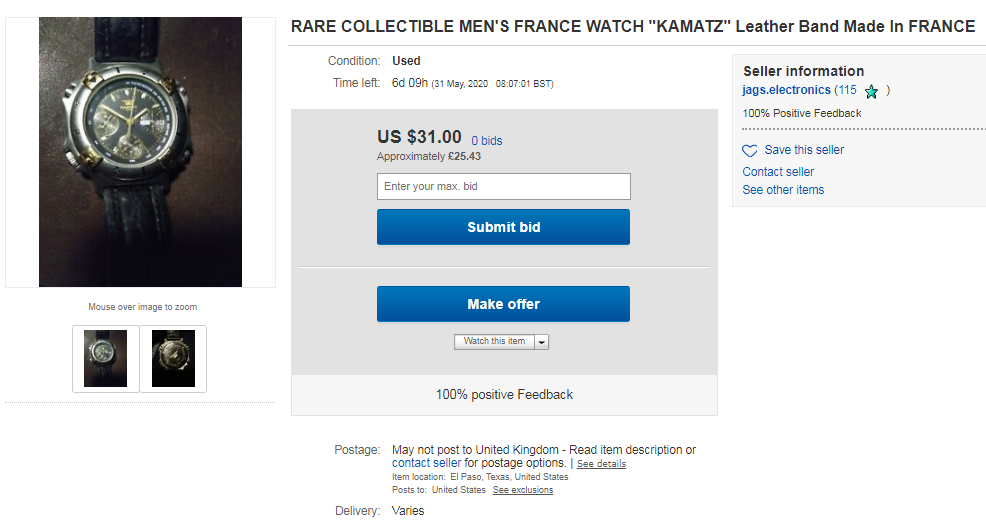Viewport: 986px width, 529px height.
Task: Open See other items link
Action: (783, 190)
